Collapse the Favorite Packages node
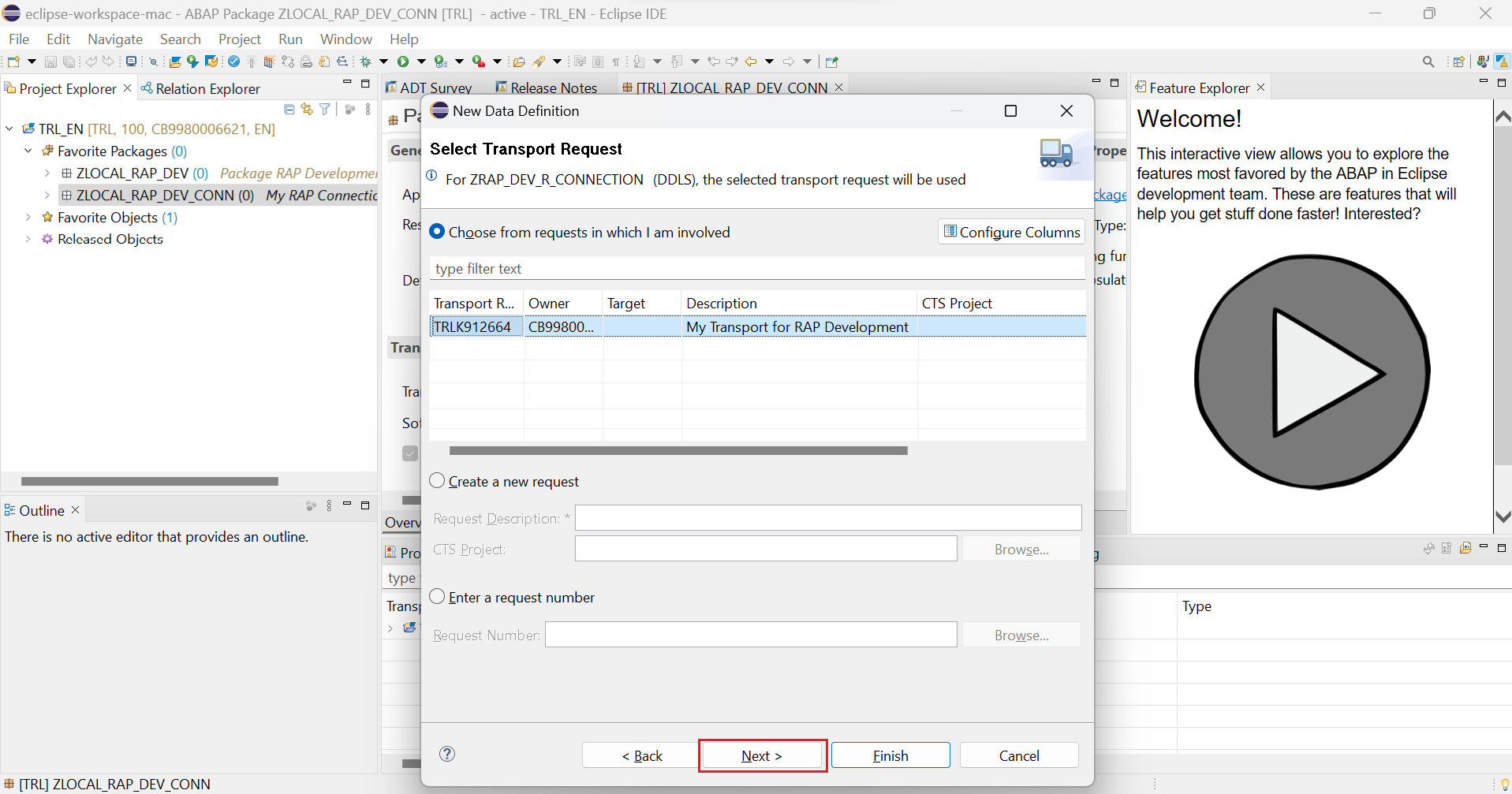 [28, 151]
